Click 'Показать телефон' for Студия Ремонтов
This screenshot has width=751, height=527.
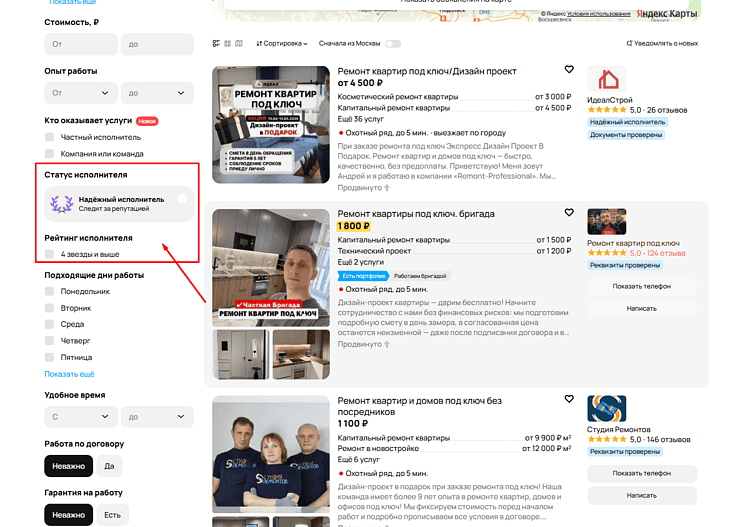pyautogui.click(x=642, y=473)
